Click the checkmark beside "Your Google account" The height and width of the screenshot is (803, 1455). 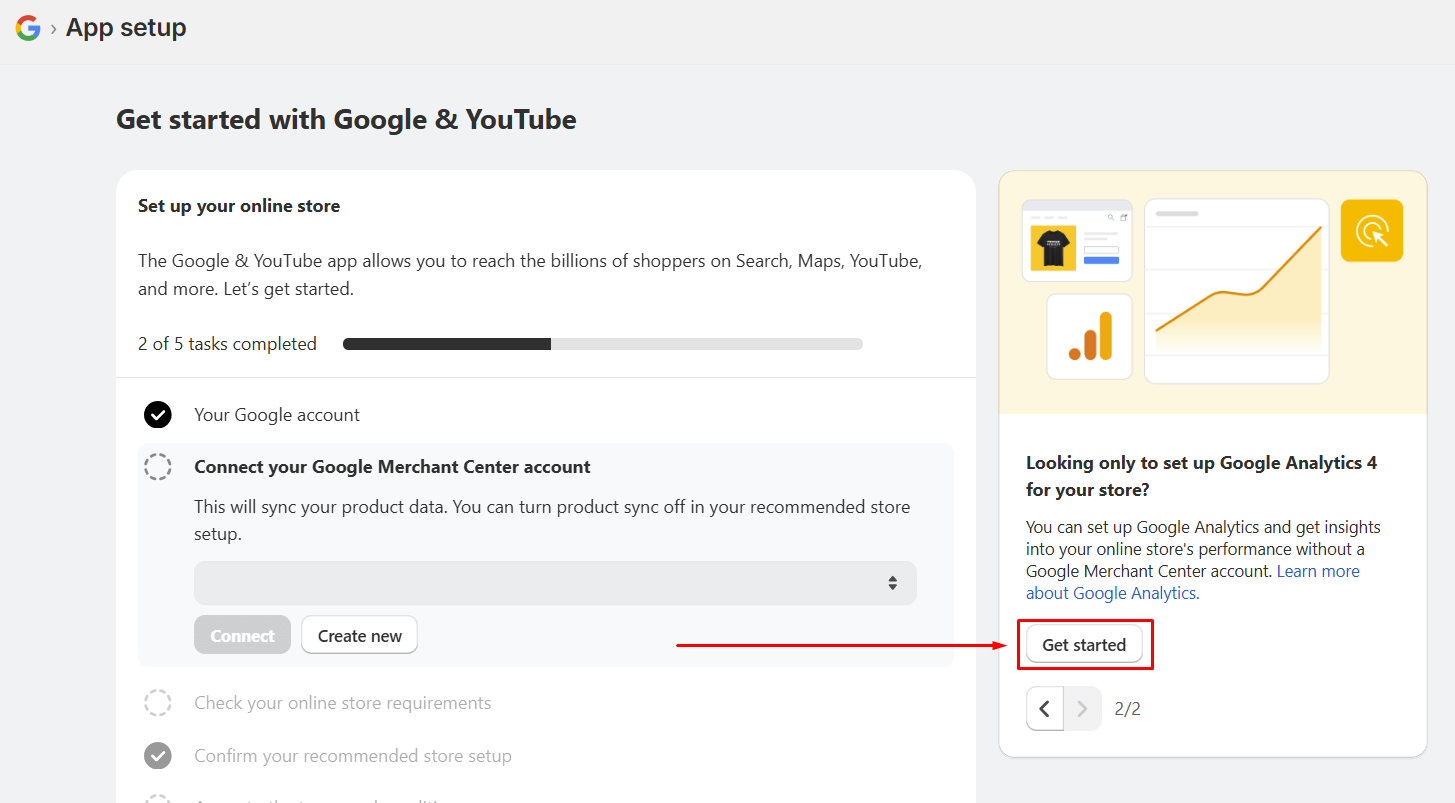[157, 414]
